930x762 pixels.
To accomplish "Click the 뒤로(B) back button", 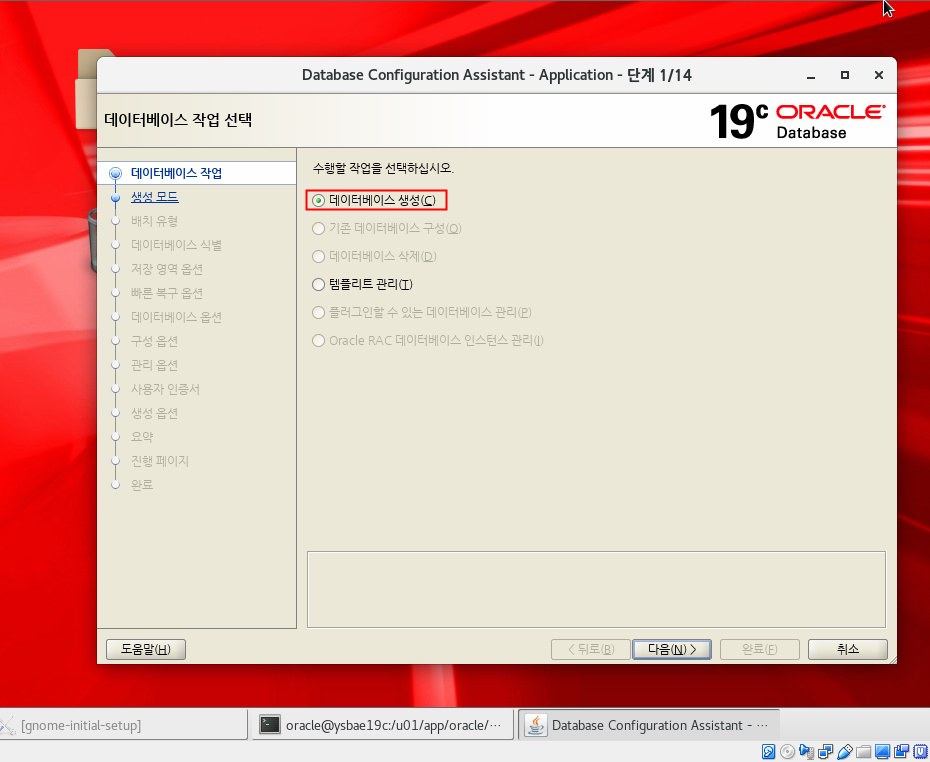I will (x=591, y=649).
